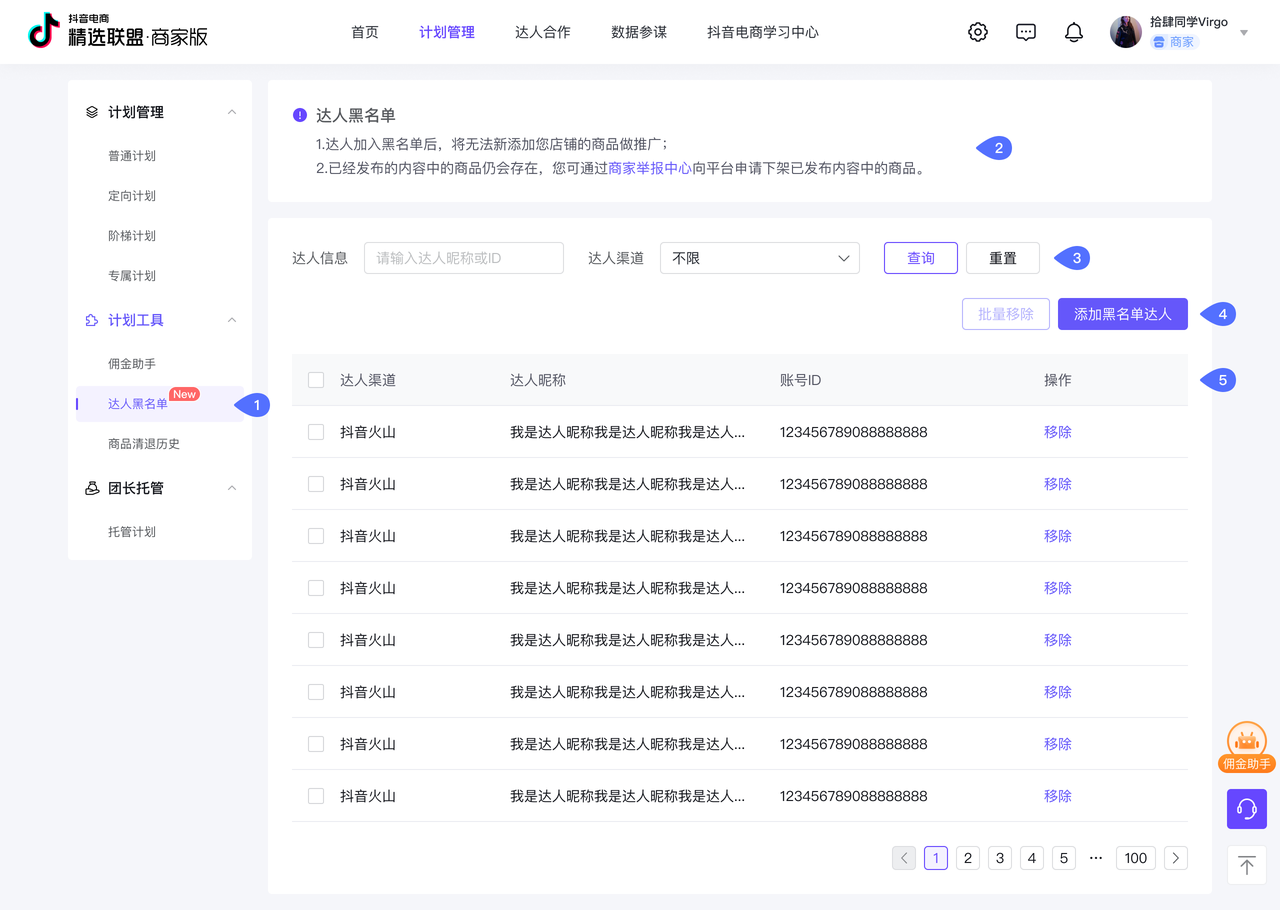Open the 达人渠道 不限 dropdown
This screenshot has height=910, width=1280.
[760, 257]
